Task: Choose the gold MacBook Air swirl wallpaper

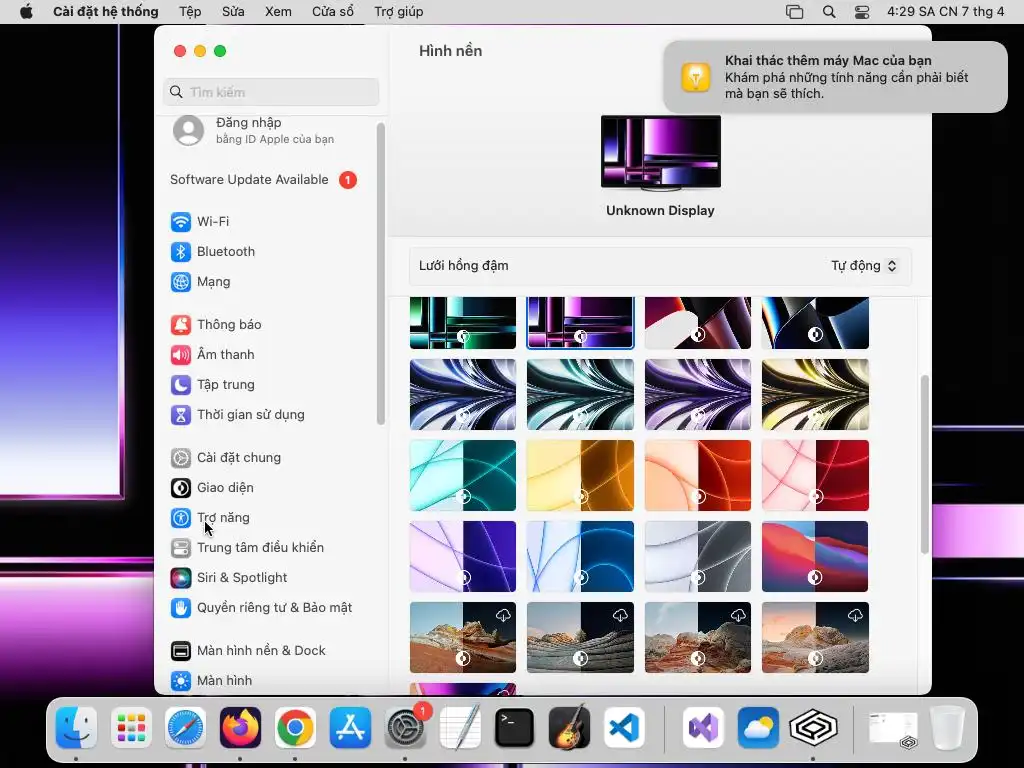Action: (815, 394)
